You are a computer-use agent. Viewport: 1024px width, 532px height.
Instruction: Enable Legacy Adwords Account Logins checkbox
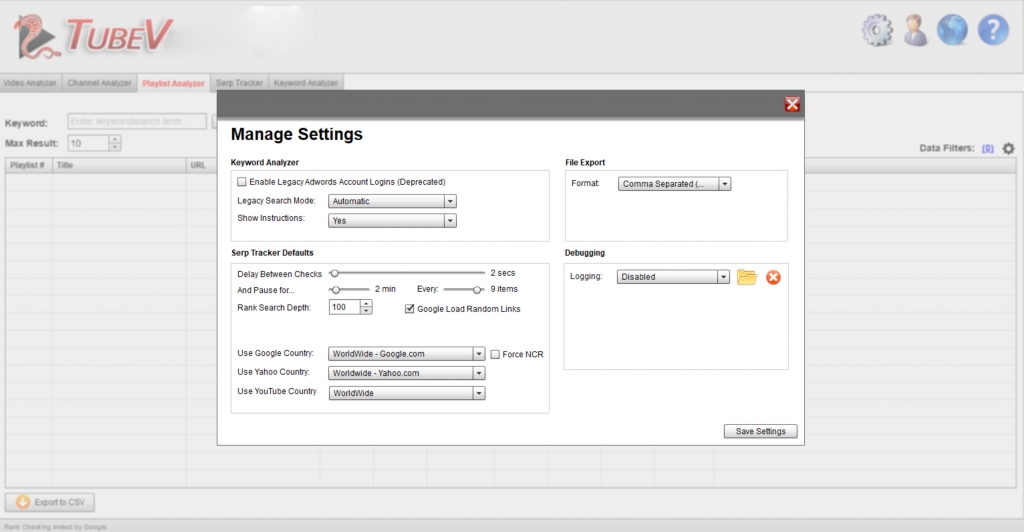(242, 182)
